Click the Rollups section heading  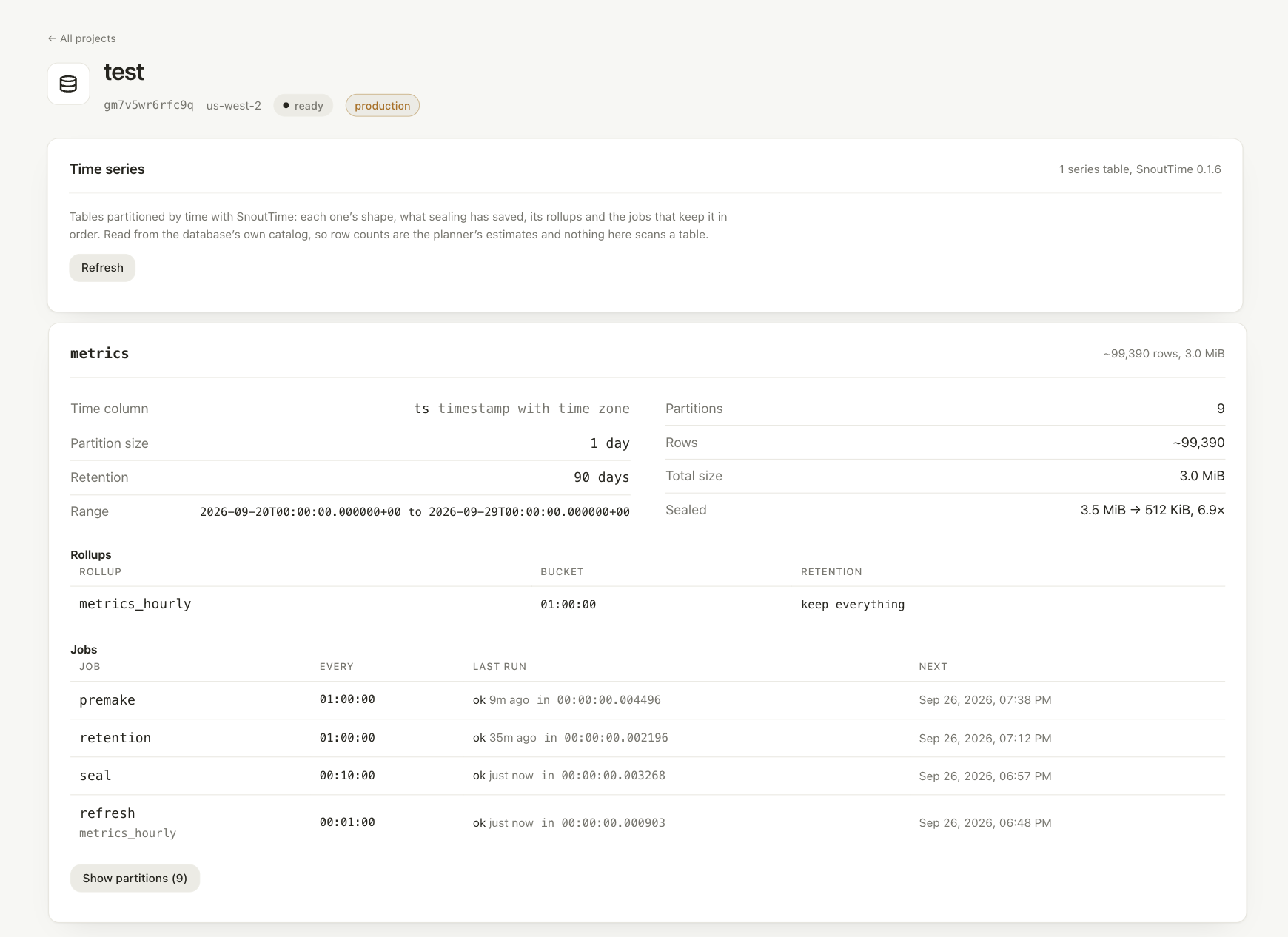pyautogui.click(x=91, y=555)
